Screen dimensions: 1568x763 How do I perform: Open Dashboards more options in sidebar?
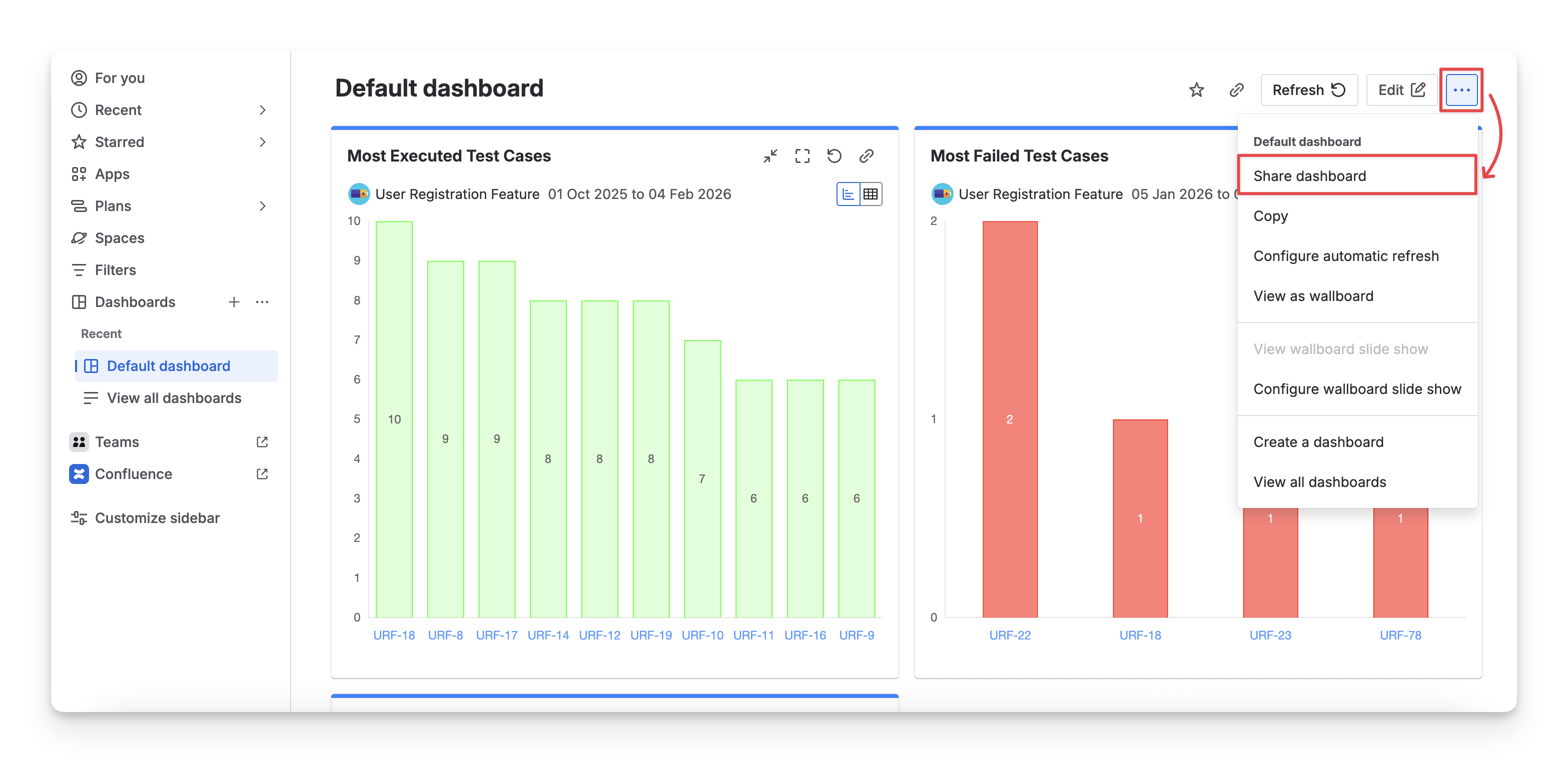[262, 302]
